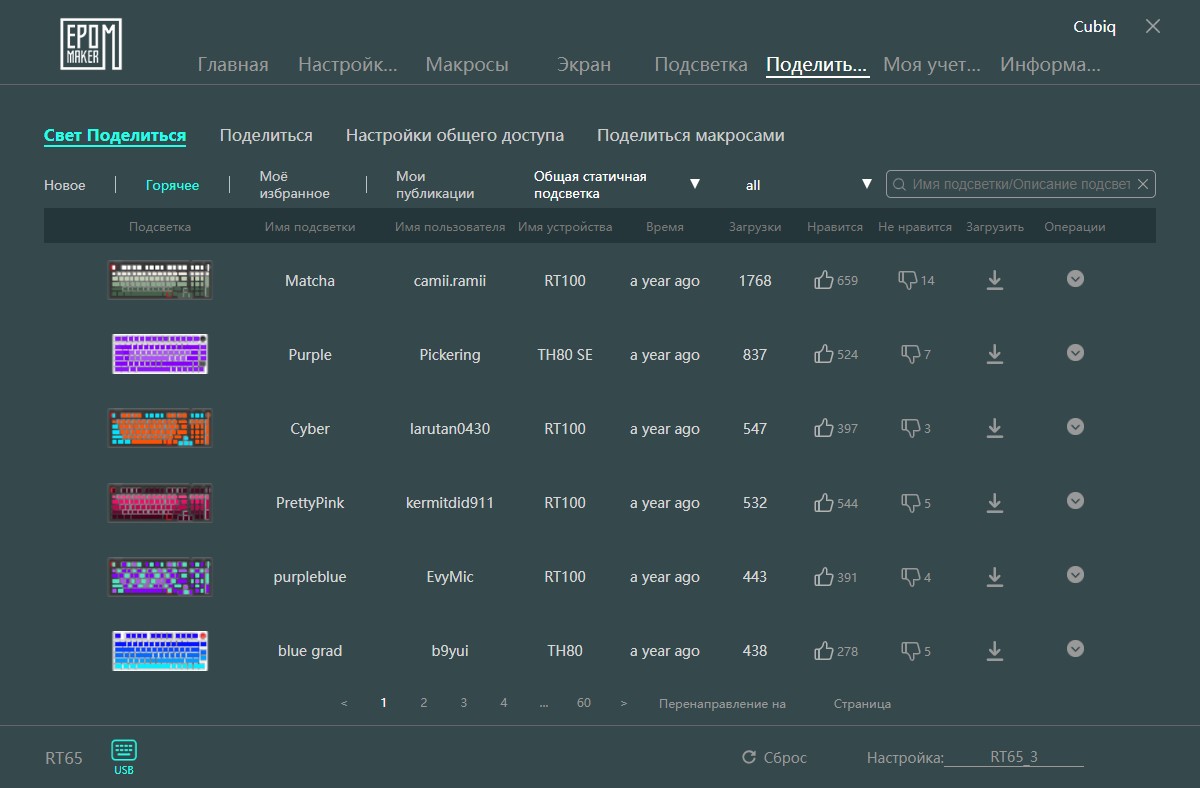
Task: Open the Макросы tab
Action: point(467,65)
